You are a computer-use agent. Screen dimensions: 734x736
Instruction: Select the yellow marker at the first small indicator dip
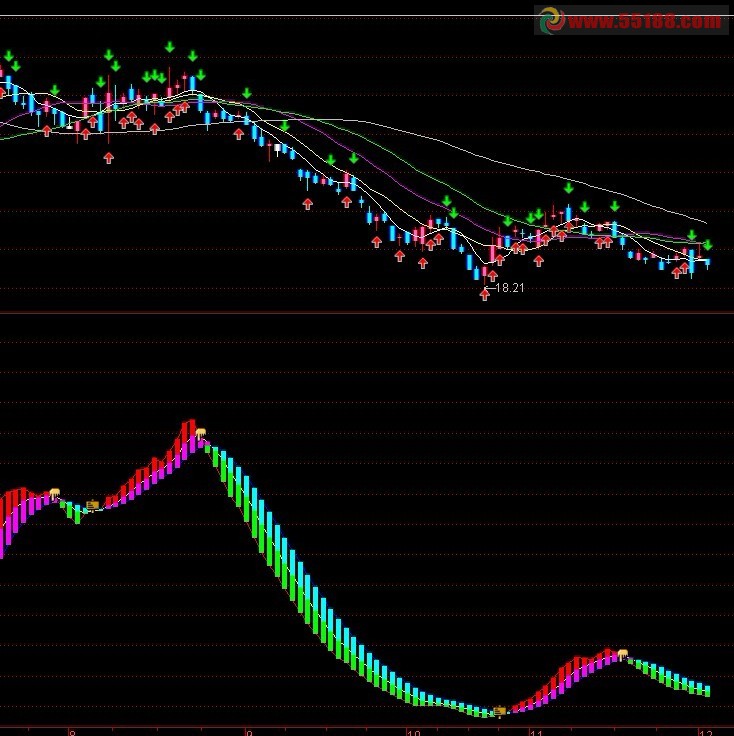click(x=93, y=505)
